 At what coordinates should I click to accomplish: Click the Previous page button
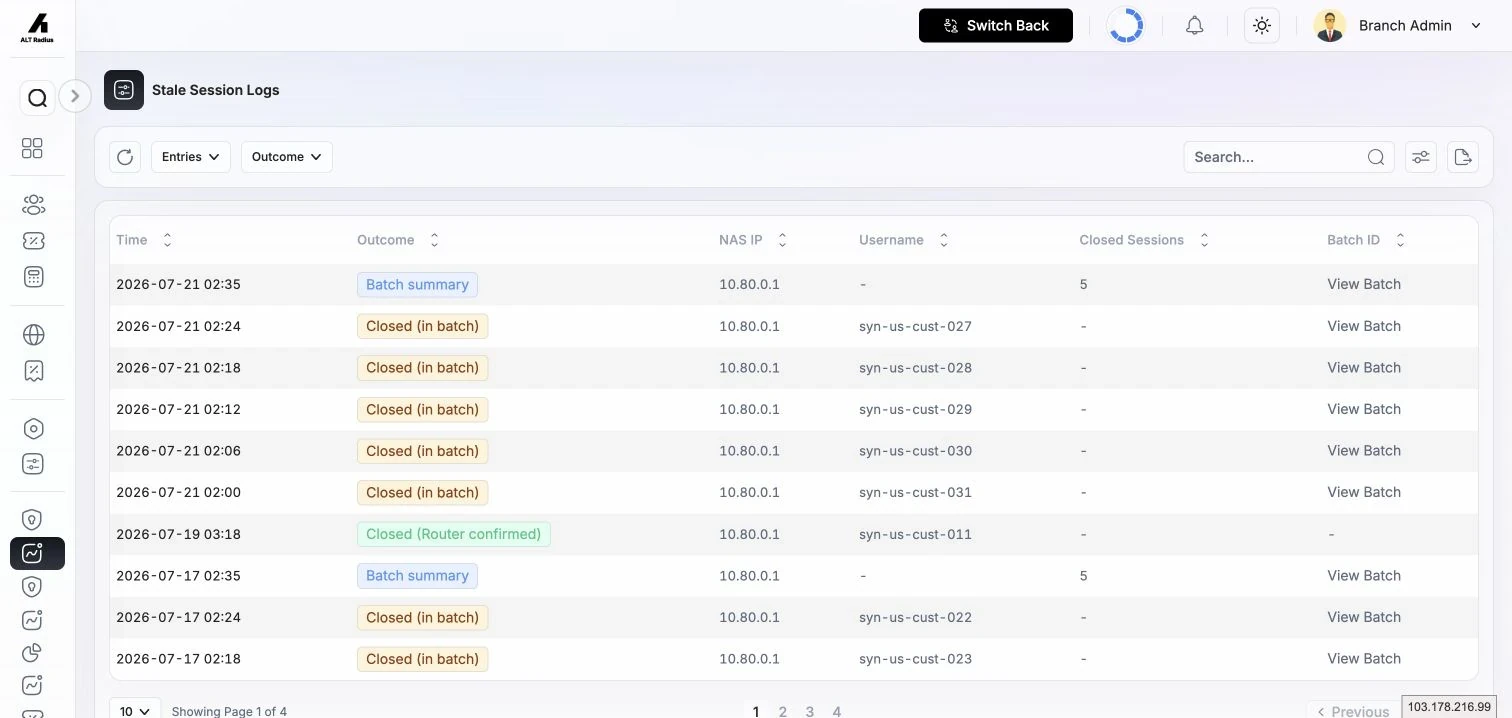(1352, 710)
